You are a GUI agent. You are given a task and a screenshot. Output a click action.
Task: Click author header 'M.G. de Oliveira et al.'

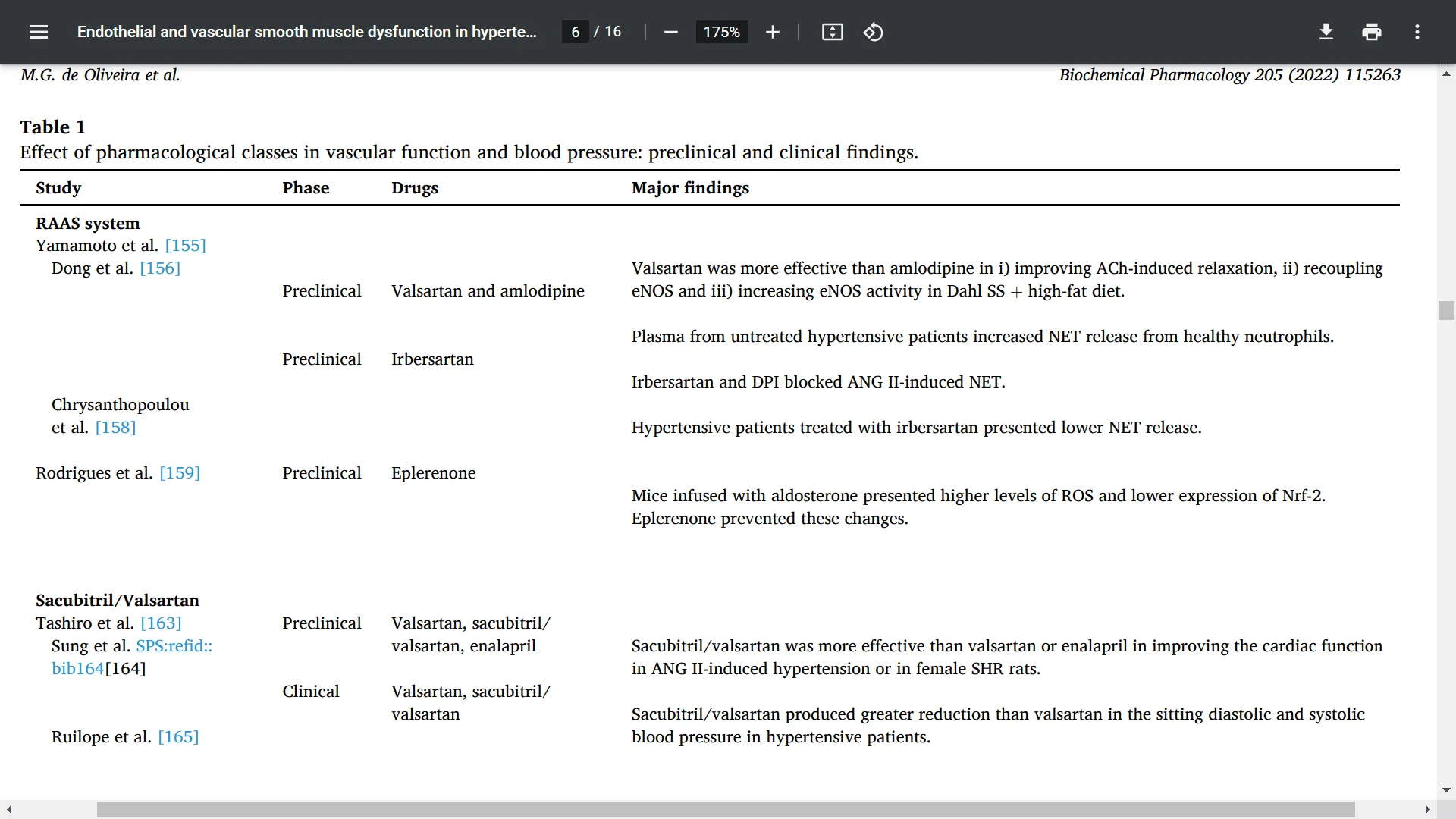(100, 75)
